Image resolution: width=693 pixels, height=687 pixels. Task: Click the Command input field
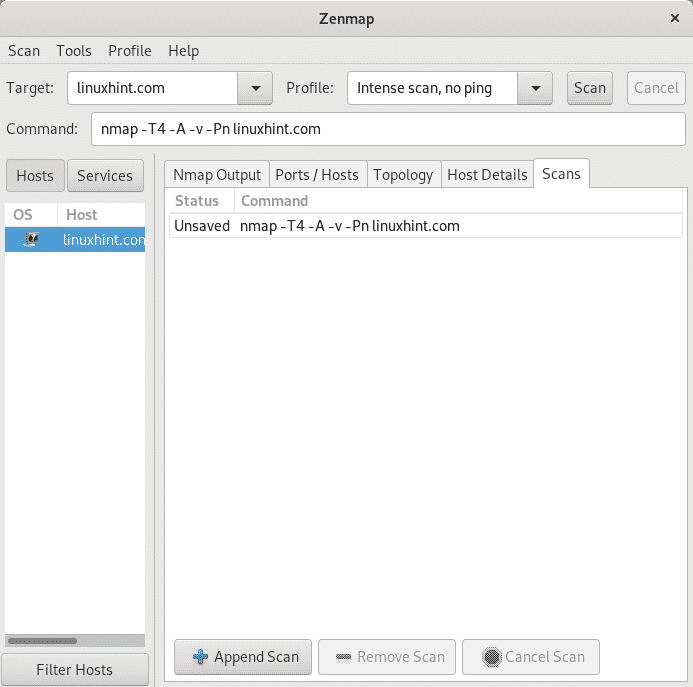pos(388,129)
